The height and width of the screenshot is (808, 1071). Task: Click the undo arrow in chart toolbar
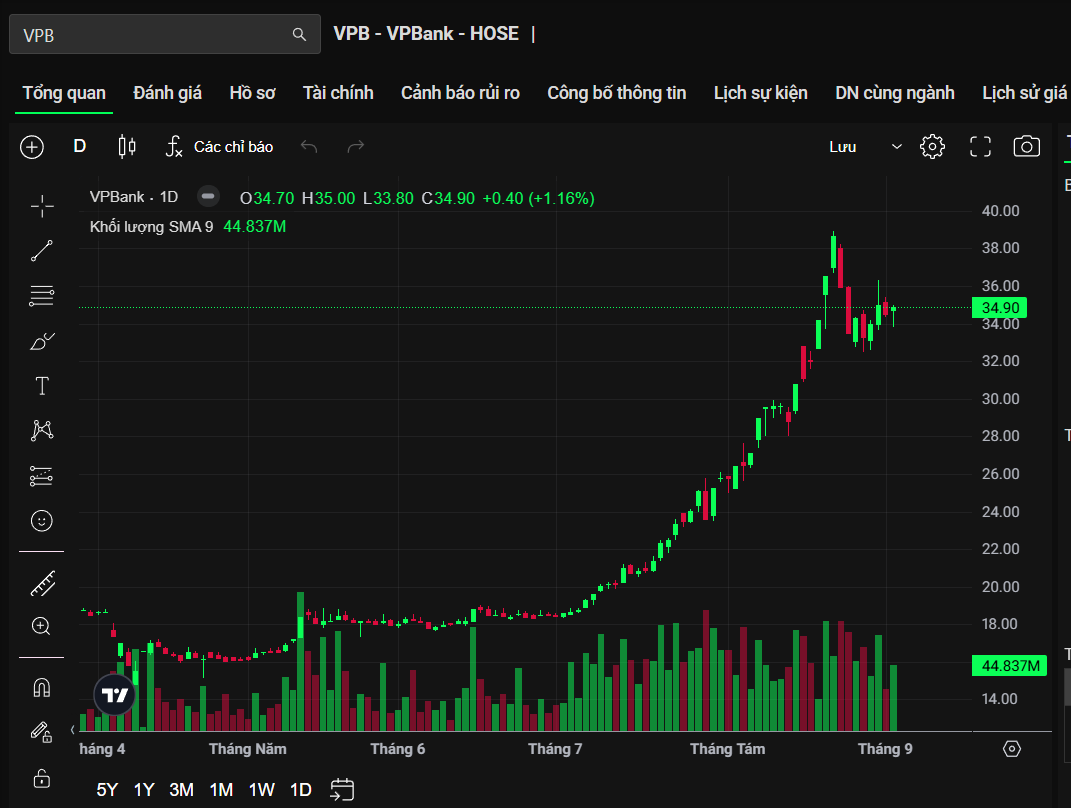(x=309, y=146)
